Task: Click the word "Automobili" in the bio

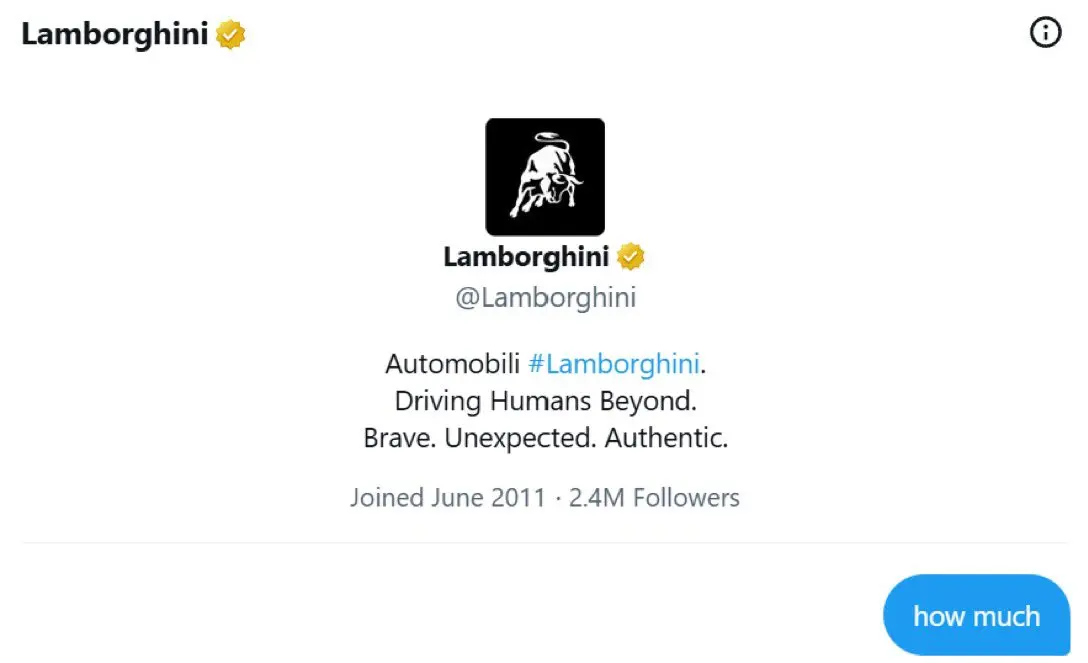Action: coord(452,363)
